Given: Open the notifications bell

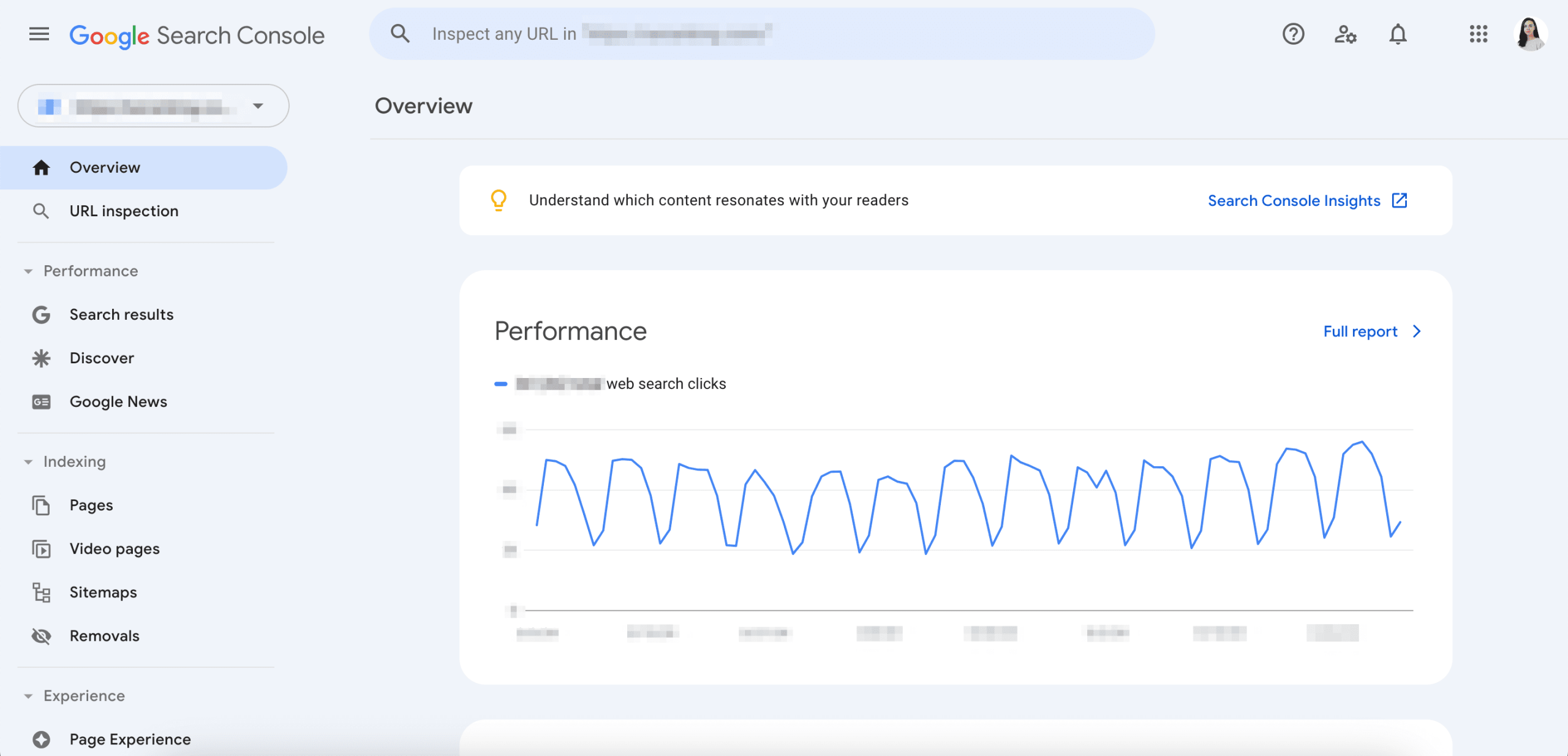Looking at the screenshot, I should [1398, 34].
